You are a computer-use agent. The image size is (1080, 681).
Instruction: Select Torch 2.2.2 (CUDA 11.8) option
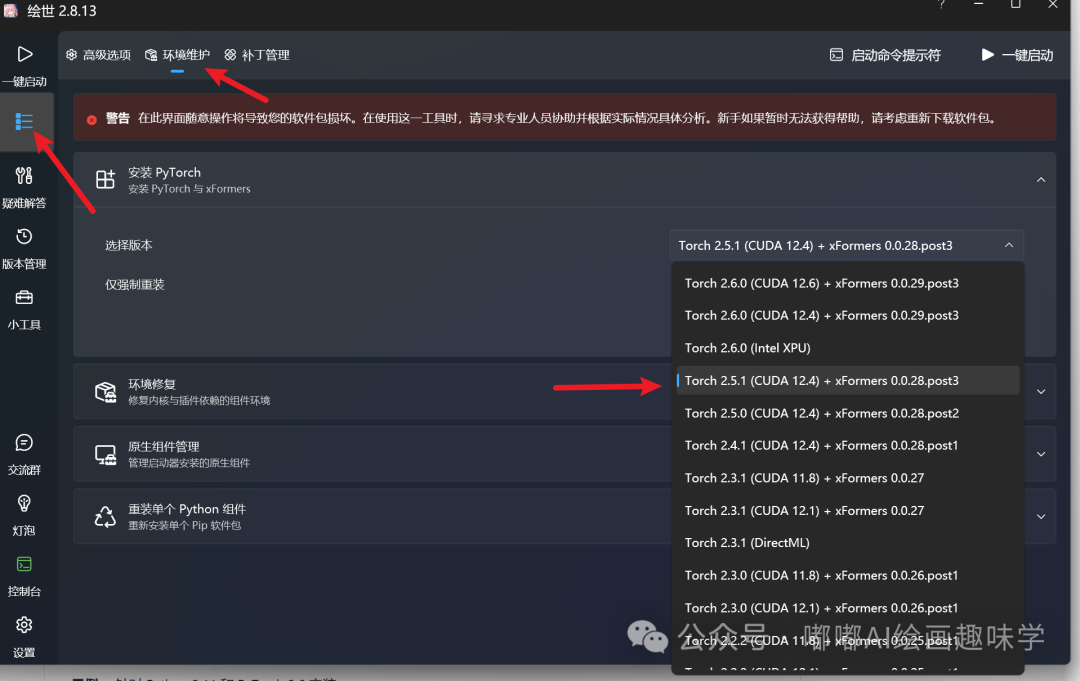point(848,640)
